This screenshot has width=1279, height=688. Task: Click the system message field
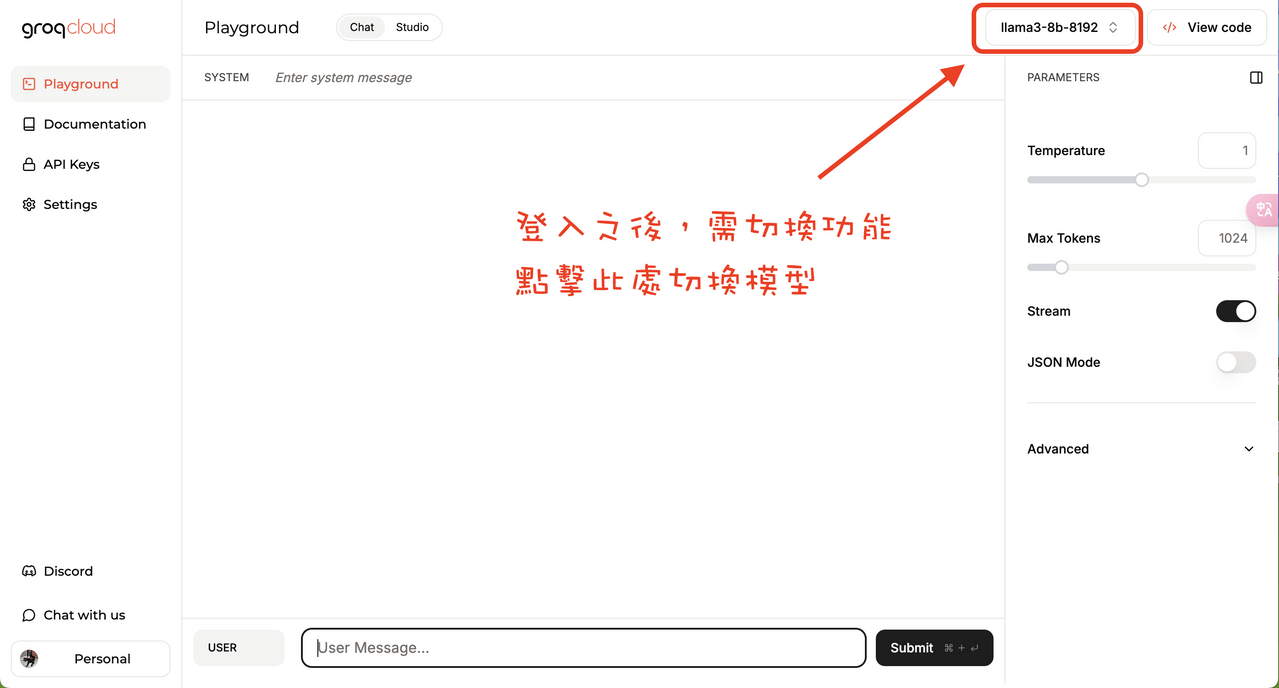(x=635, y=77)
